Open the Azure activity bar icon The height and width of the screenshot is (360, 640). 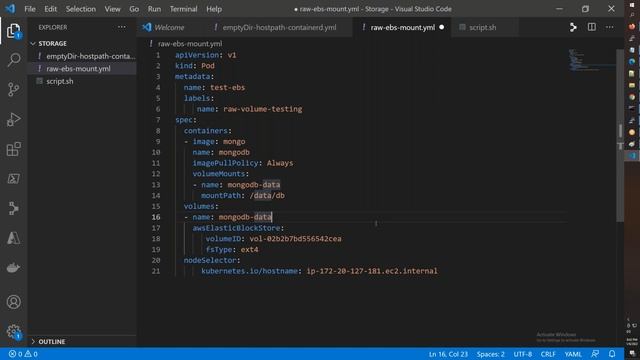click(13, 238)
